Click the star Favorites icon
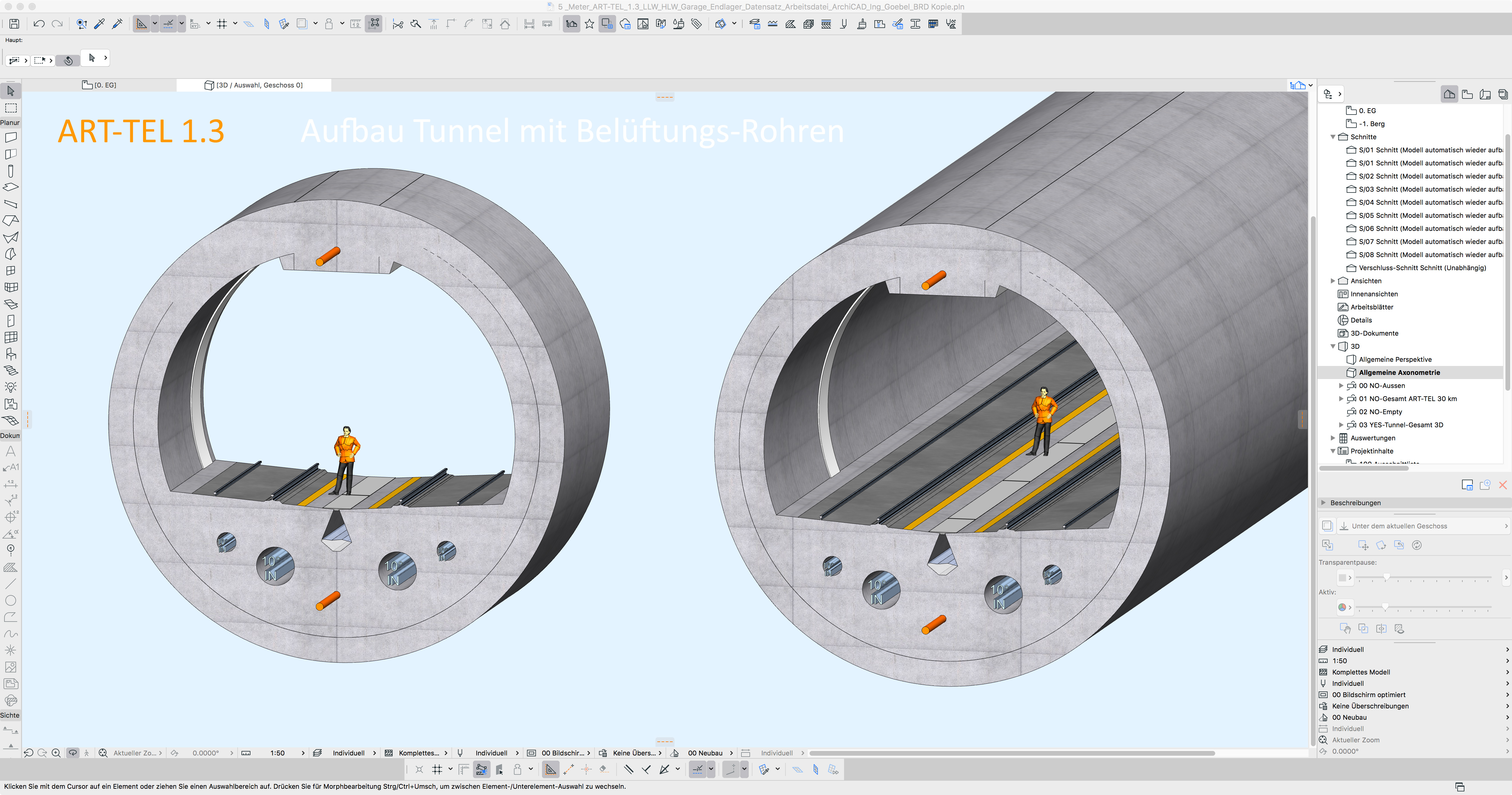The image size is (1512, 795). coord(589,24)
